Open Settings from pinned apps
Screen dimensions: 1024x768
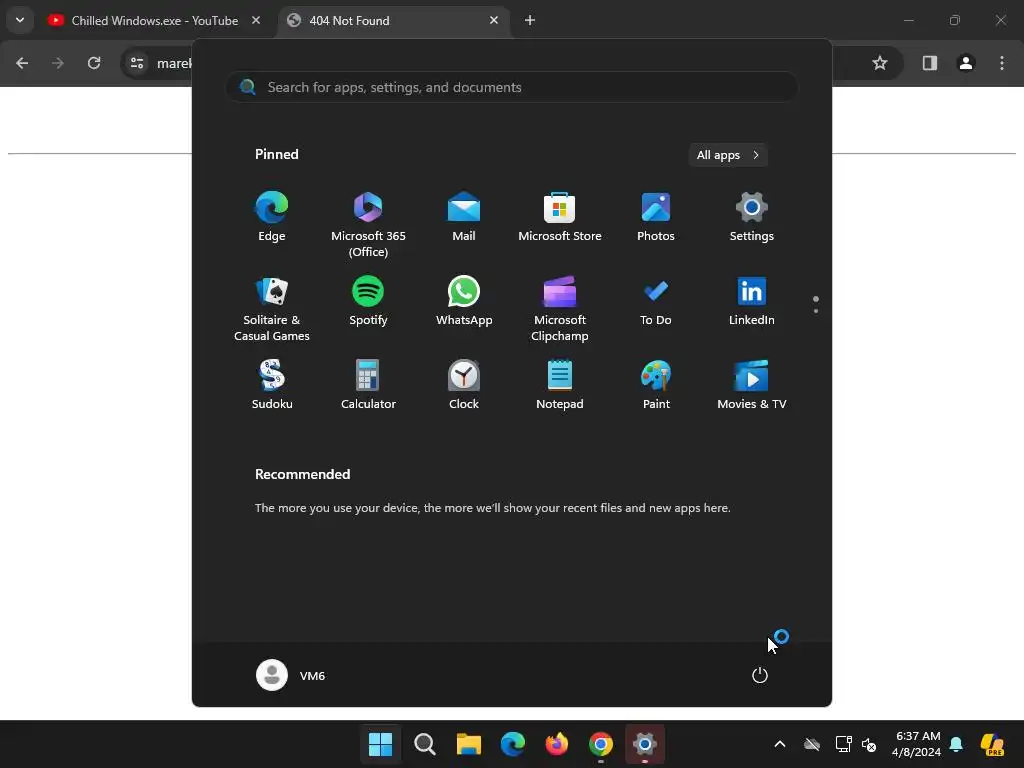click(x=752, y=217)
